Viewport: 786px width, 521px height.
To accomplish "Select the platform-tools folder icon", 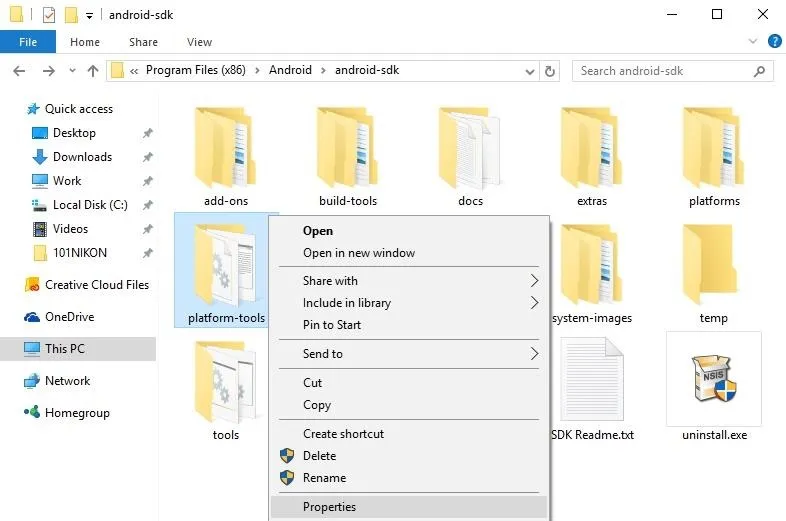I will click(226, 265).
